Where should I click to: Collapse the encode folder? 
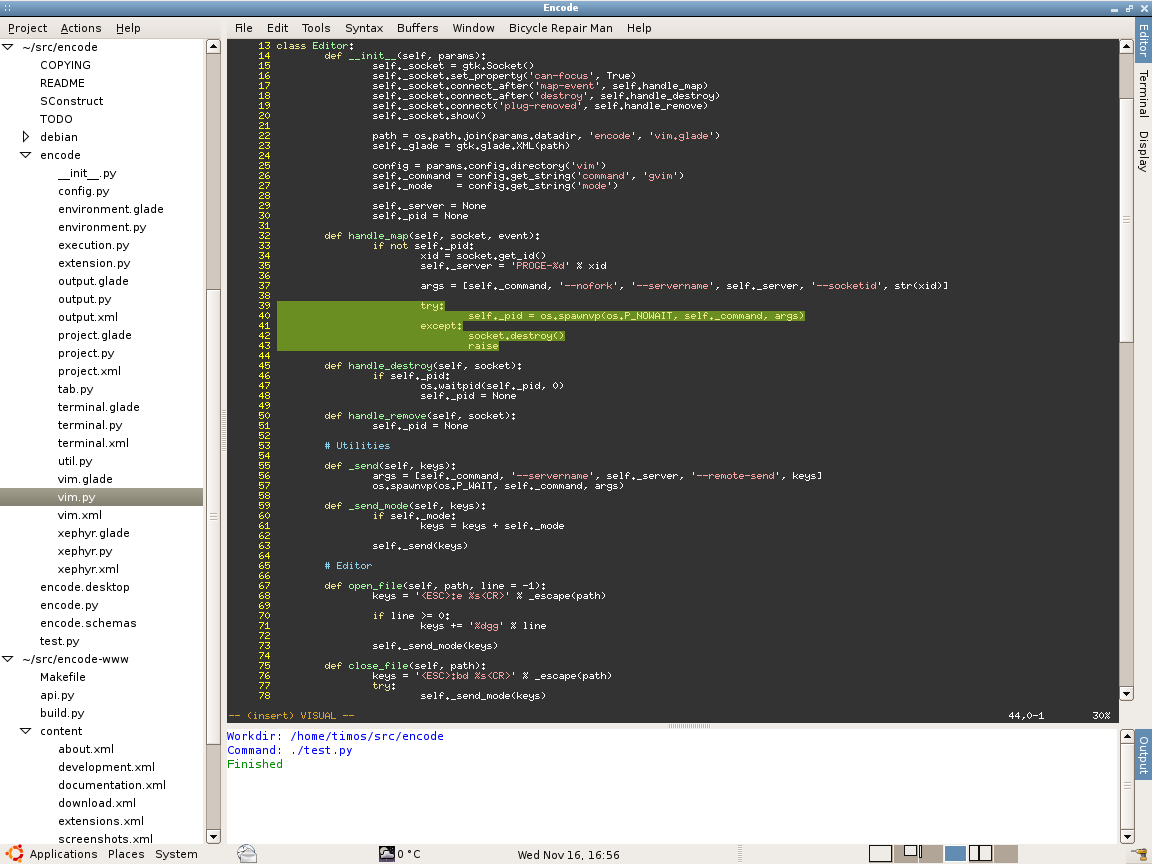click(x=26, y=155)
